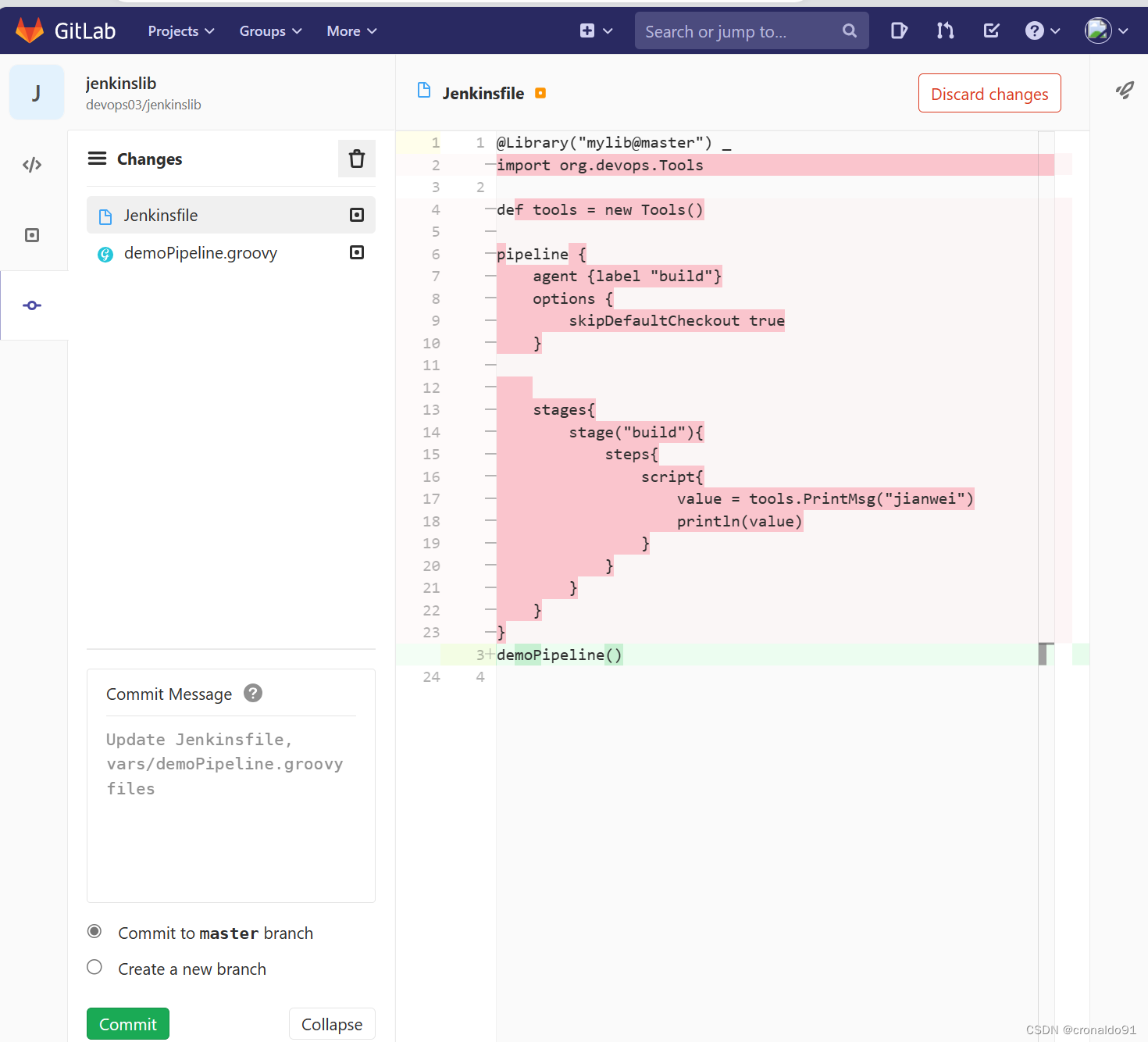
Task: Click the Discard changes button
Action: pyautogui.click(x=989, y=94)
